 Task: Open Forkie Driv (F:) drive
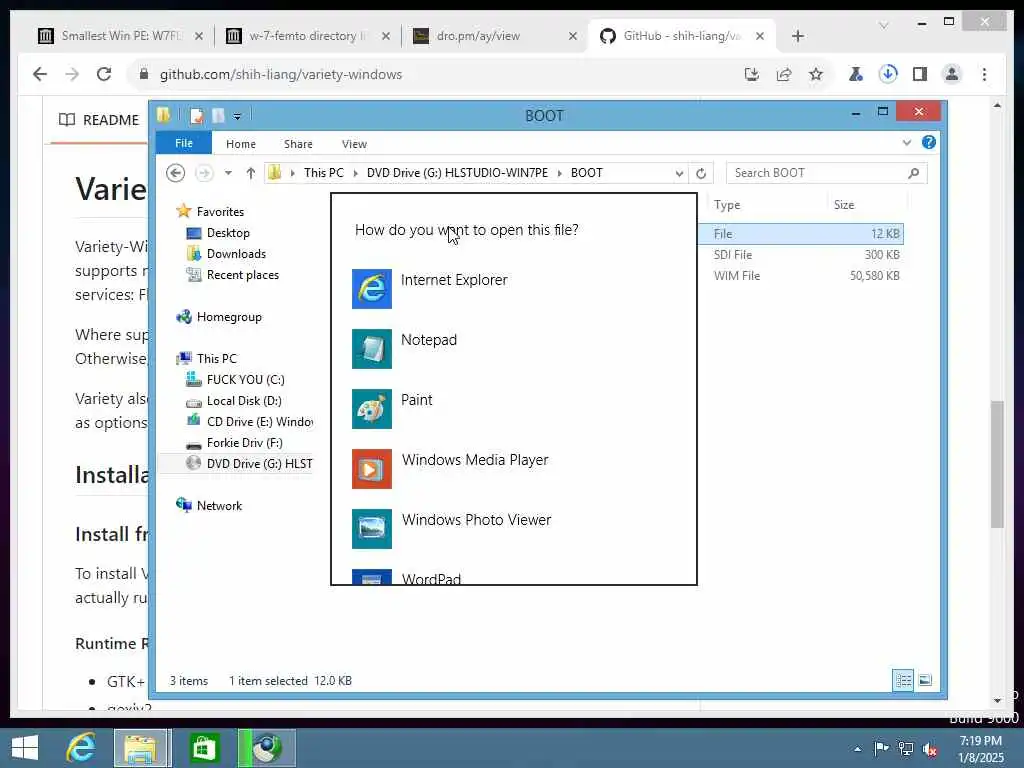click(244, 443)
